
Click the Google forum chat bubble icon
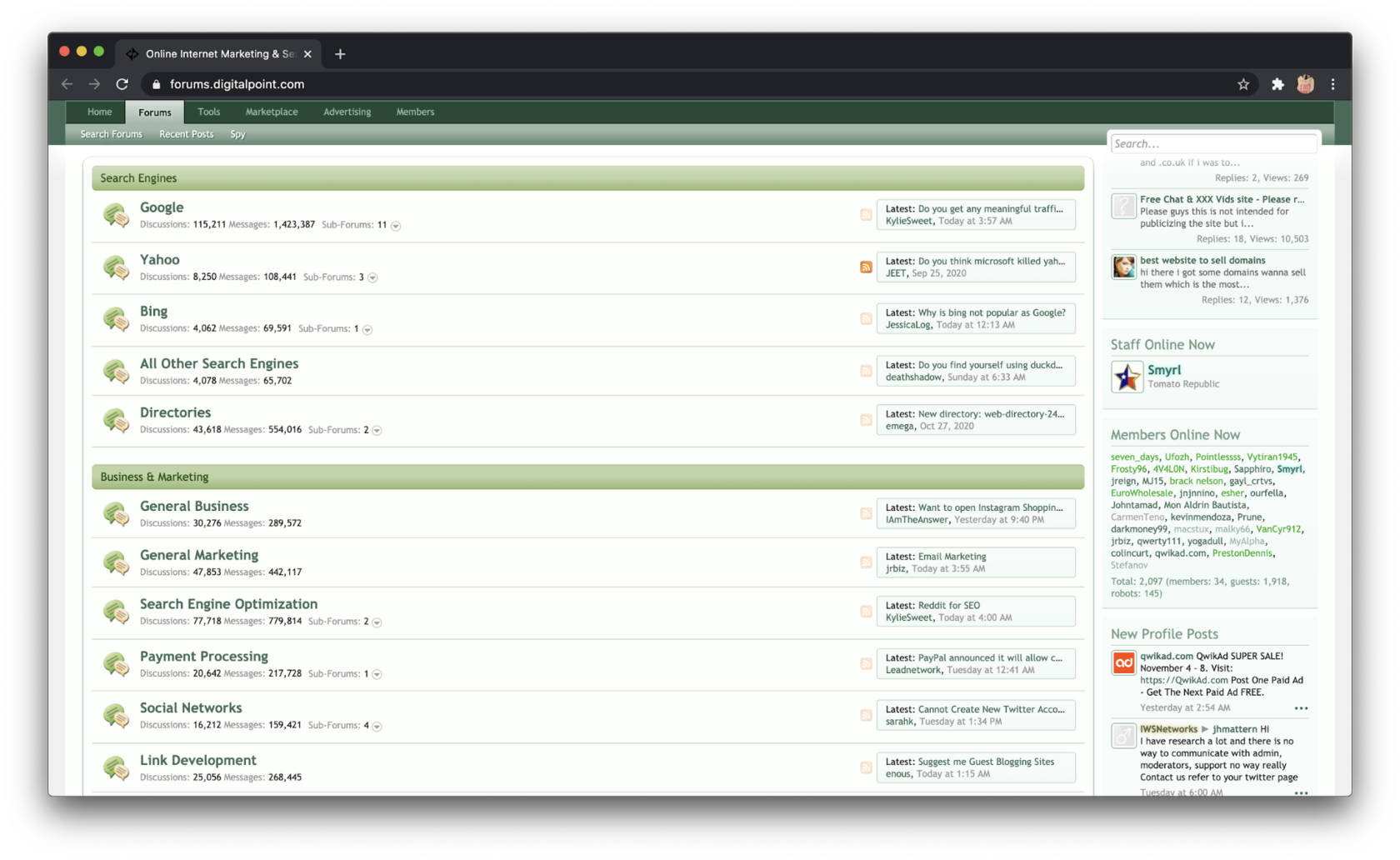(116, 215)
